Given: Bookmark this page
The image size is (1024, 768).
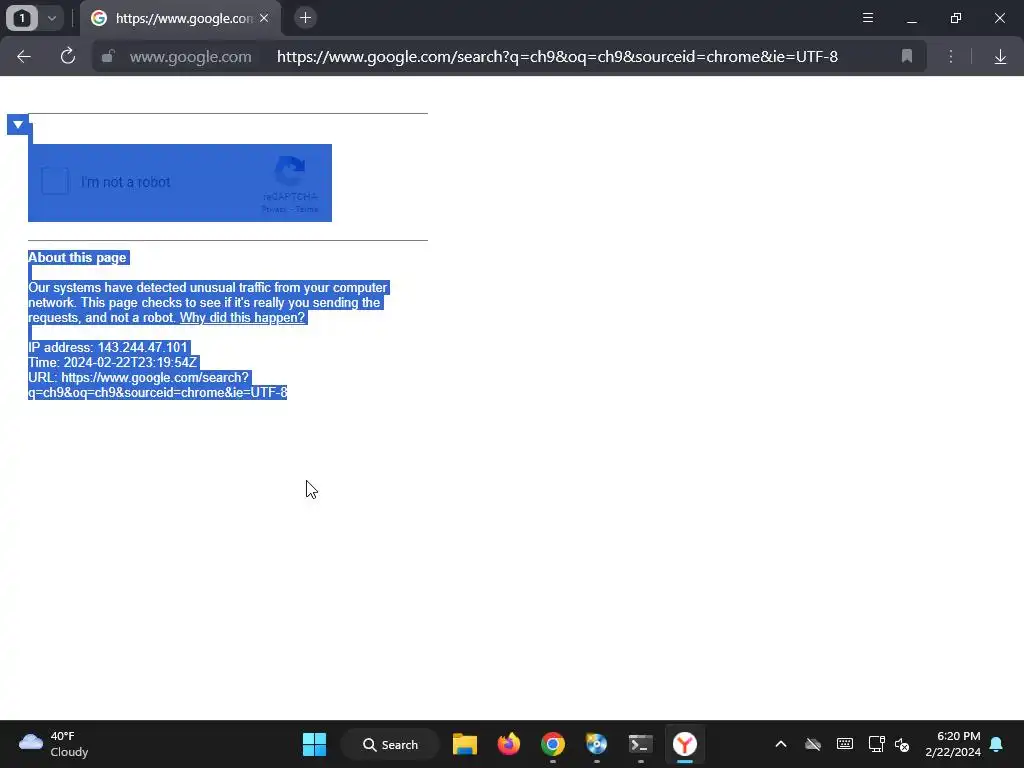Looking at the screenshot, I should 906,56.
